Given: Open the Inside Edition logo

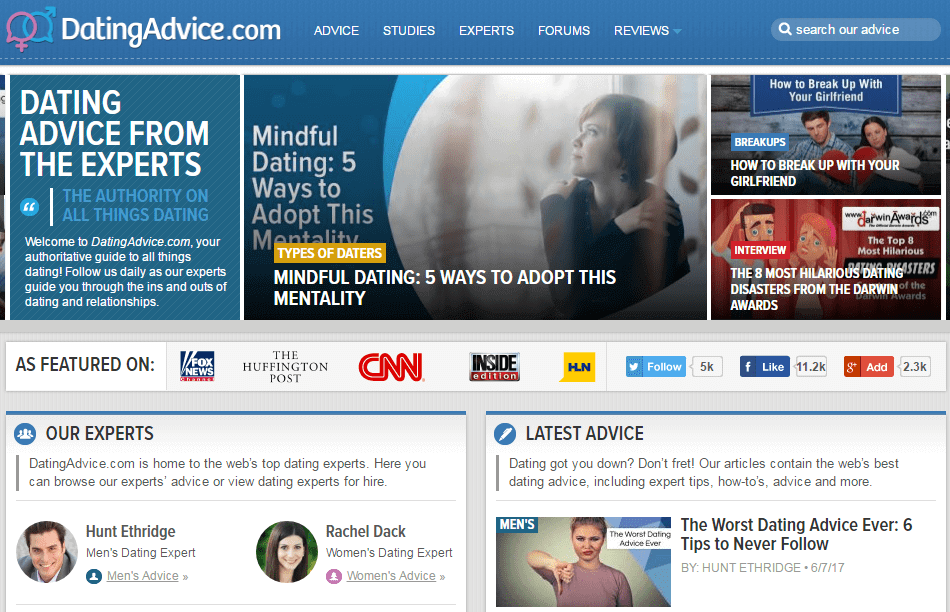Looking at the screenshot, I should tap(494, 367).
